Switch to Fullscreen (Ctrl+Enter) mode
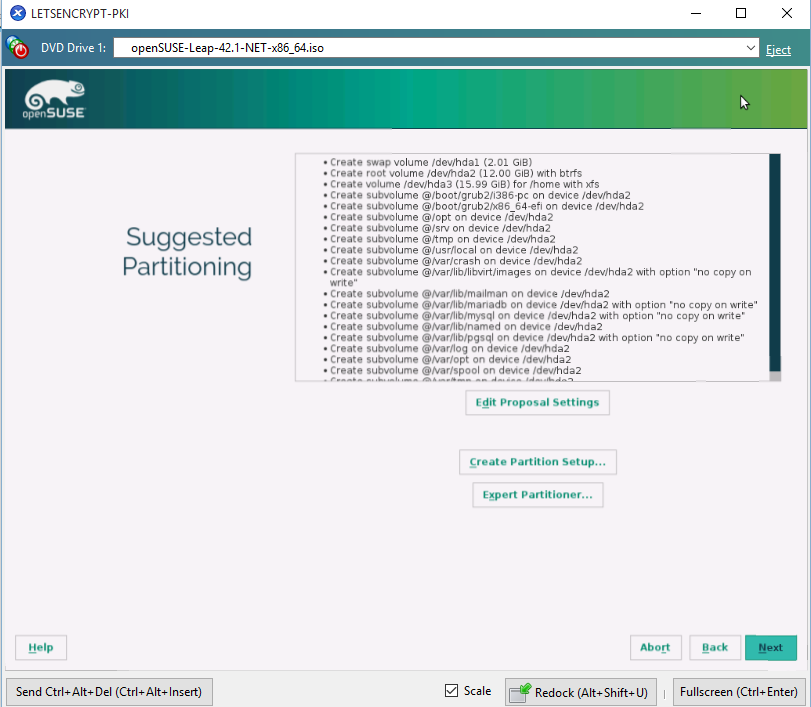Screen dimensions: 811x707 [738, 692]
